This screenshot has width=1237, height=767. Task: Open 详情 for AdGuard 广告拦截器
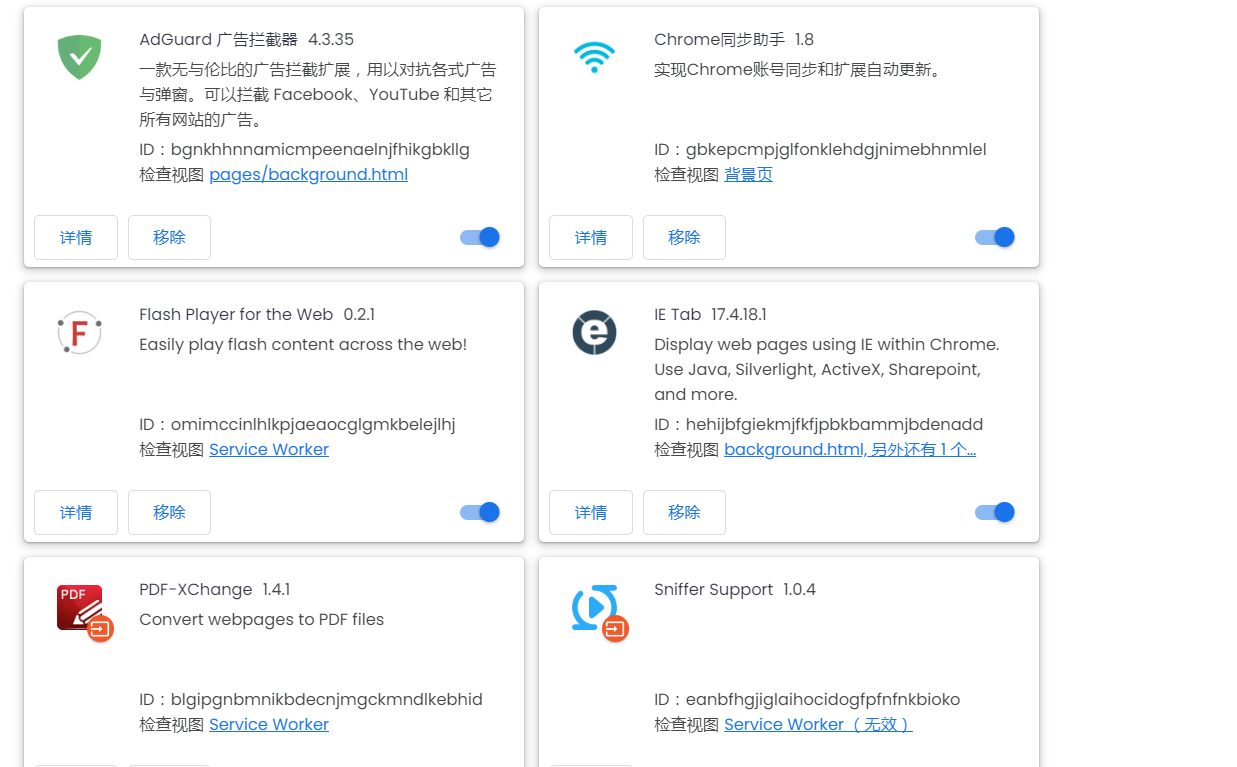(x=76, y=237)
